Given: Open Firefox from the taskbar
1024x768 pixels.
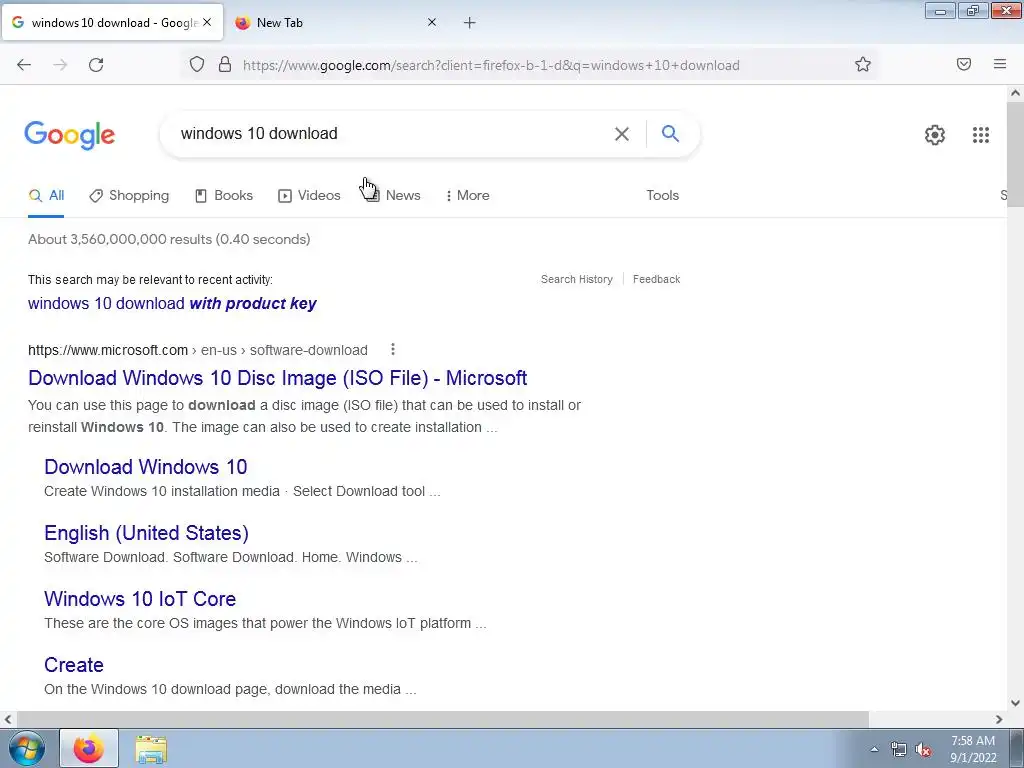Looking at the screenshot, I should pos(89,748).
